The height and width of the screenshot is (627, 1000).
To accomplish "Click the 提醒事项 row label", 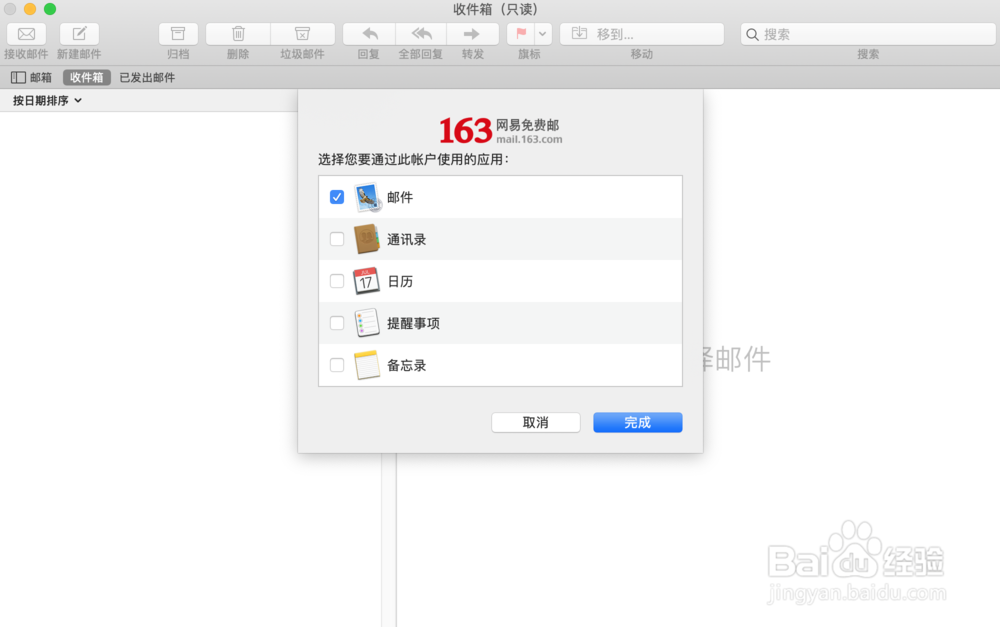I will (413, 323).
